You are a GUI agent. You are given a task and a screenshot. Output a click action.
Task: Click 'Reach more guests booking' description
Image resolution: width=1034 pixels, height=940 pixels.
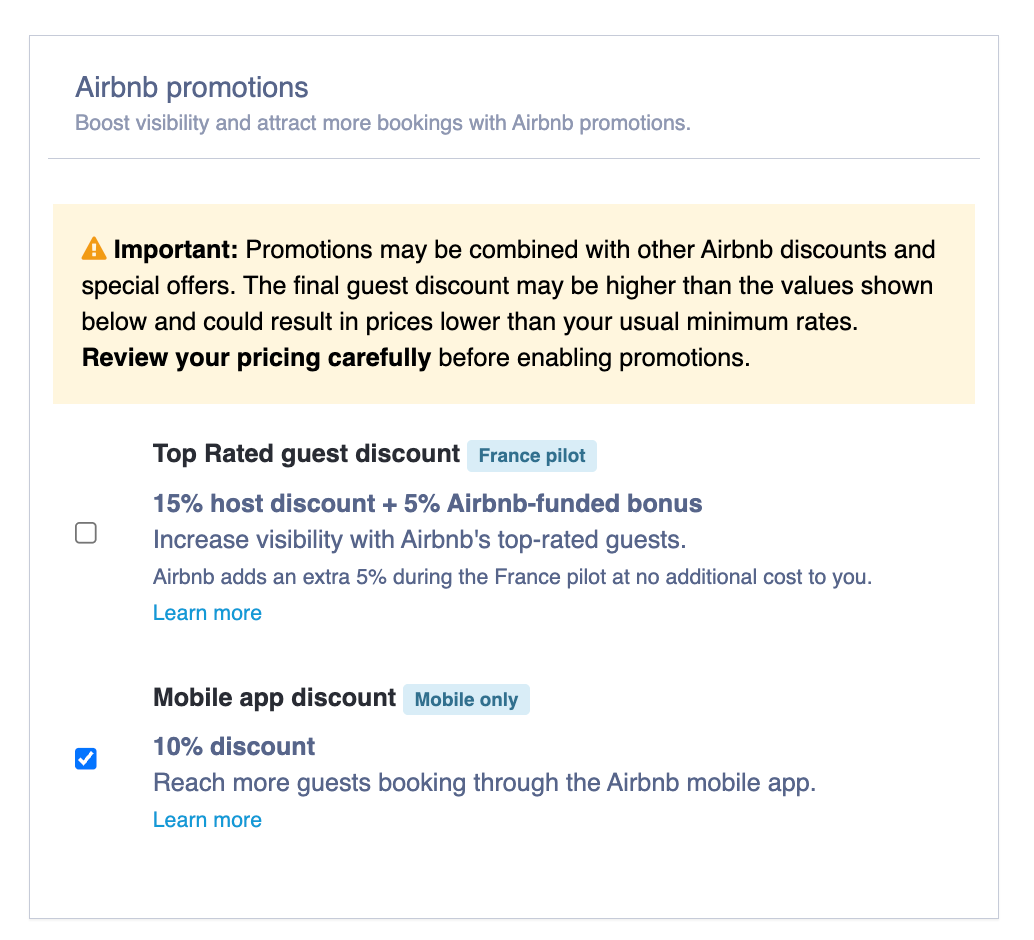pos(484,783)
